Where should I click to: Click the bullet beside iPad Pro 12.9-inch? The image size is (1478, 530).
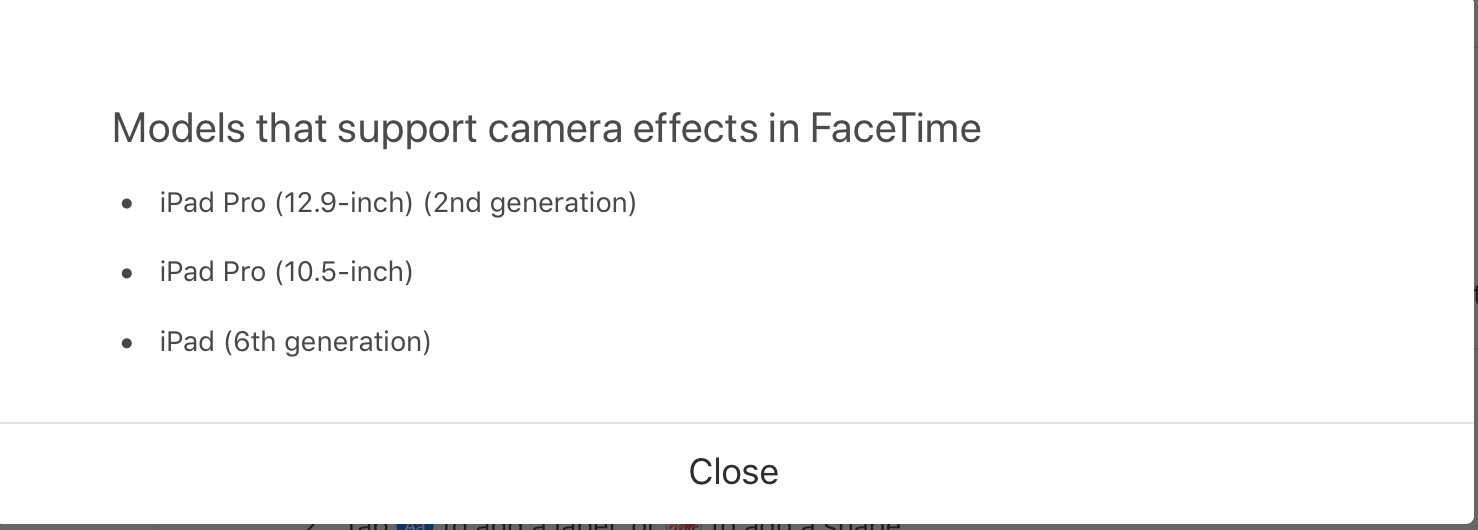[126, 204]
